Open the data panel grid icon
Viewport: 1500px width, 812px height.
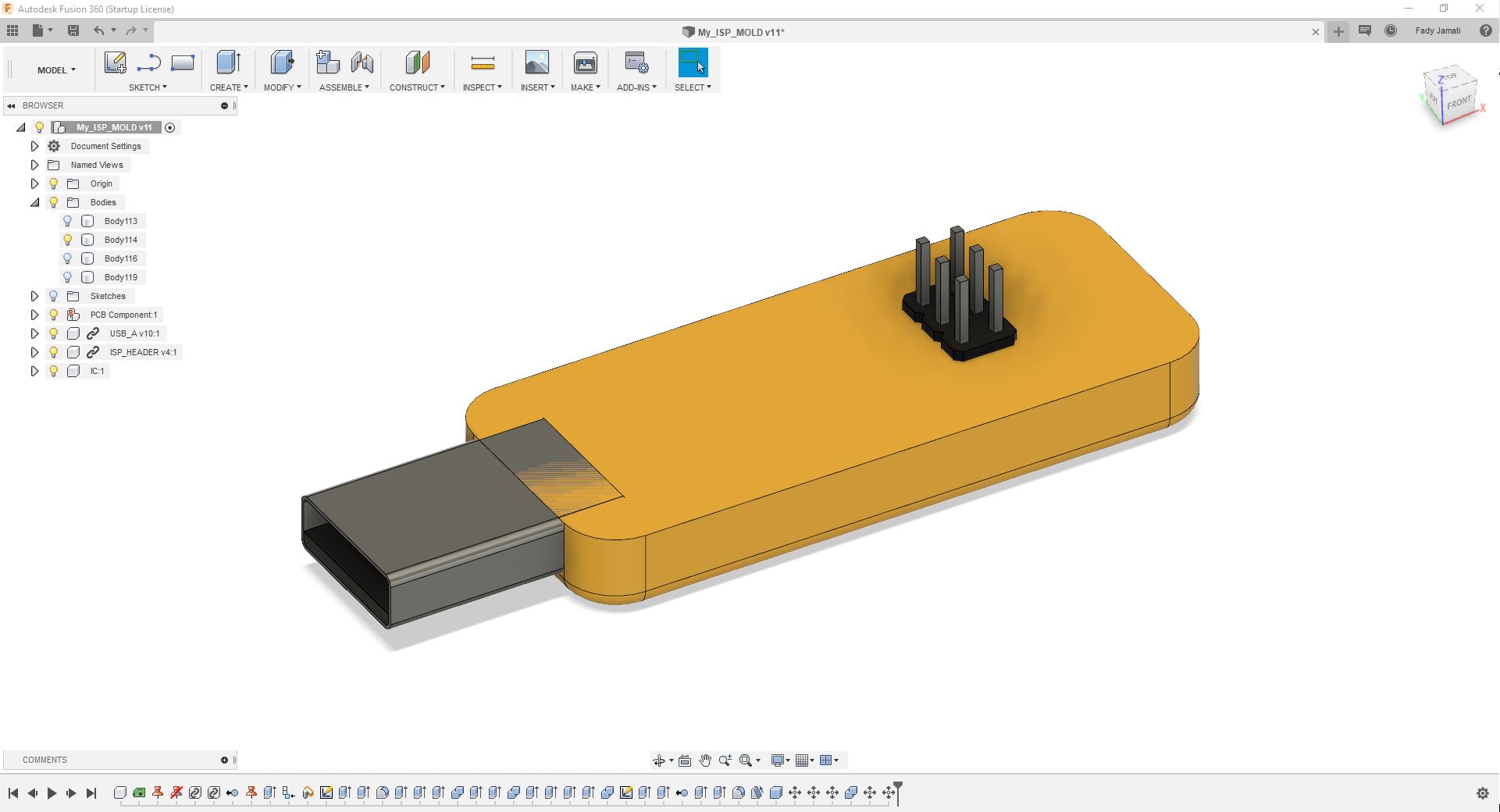point(12,30)
